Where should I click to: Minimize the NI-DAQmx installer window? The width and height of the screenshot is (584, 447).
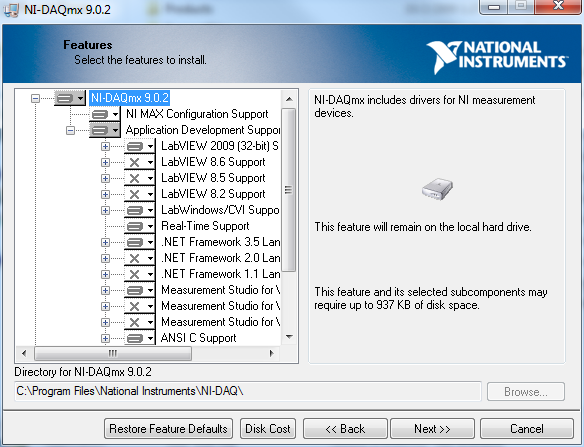pyautogui.click(x=494, y=7)
